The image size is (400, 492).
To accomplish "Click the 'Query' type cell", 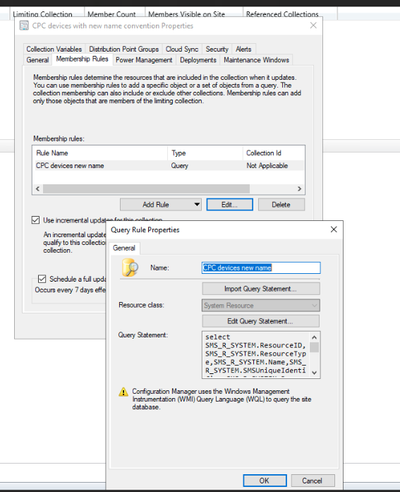I will tap(180, 166).
